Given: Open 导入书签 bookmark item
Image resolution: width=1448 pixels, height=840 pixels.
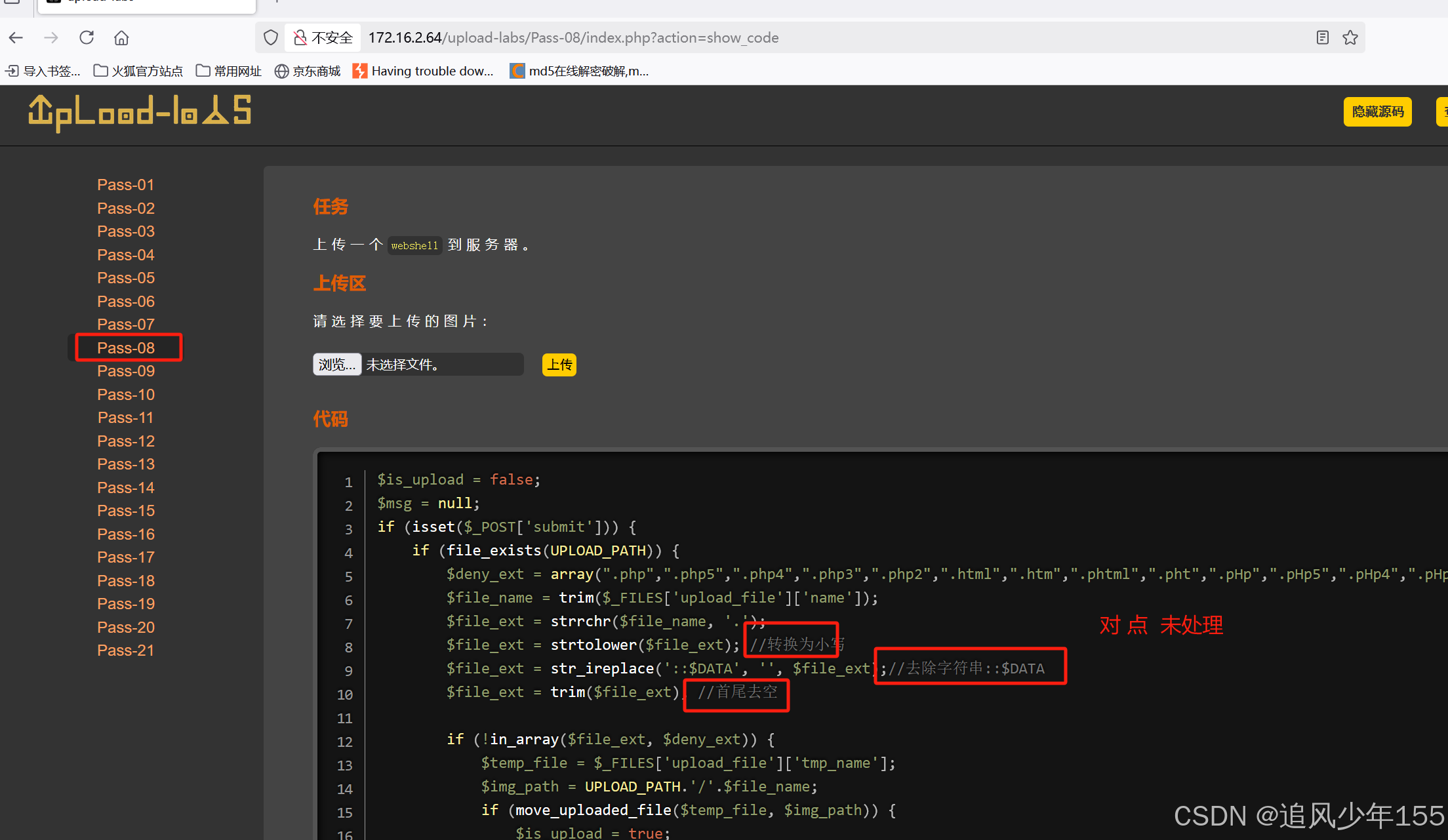Looking at the screenshot, I should tap(43, 71).
